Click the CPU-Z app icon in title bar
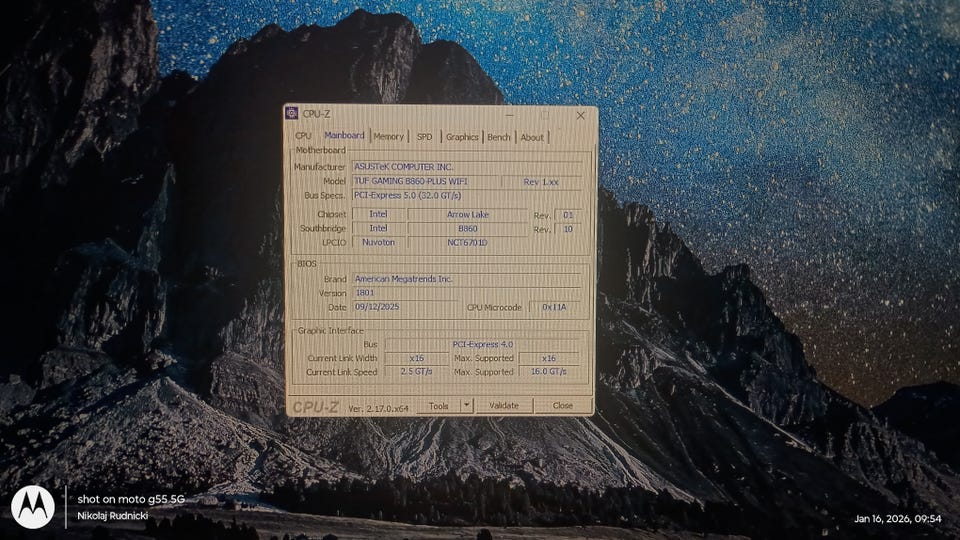Image resolution: width=960 pixels, height=540 pixels. click(x=292, y=113)
